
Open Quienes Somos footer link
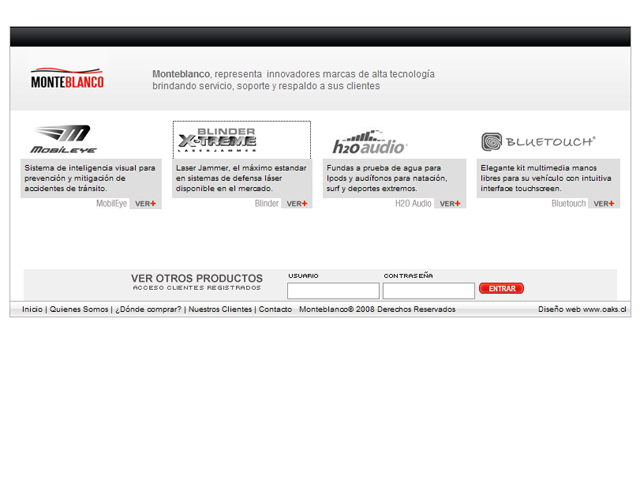(x=79, y=310)
